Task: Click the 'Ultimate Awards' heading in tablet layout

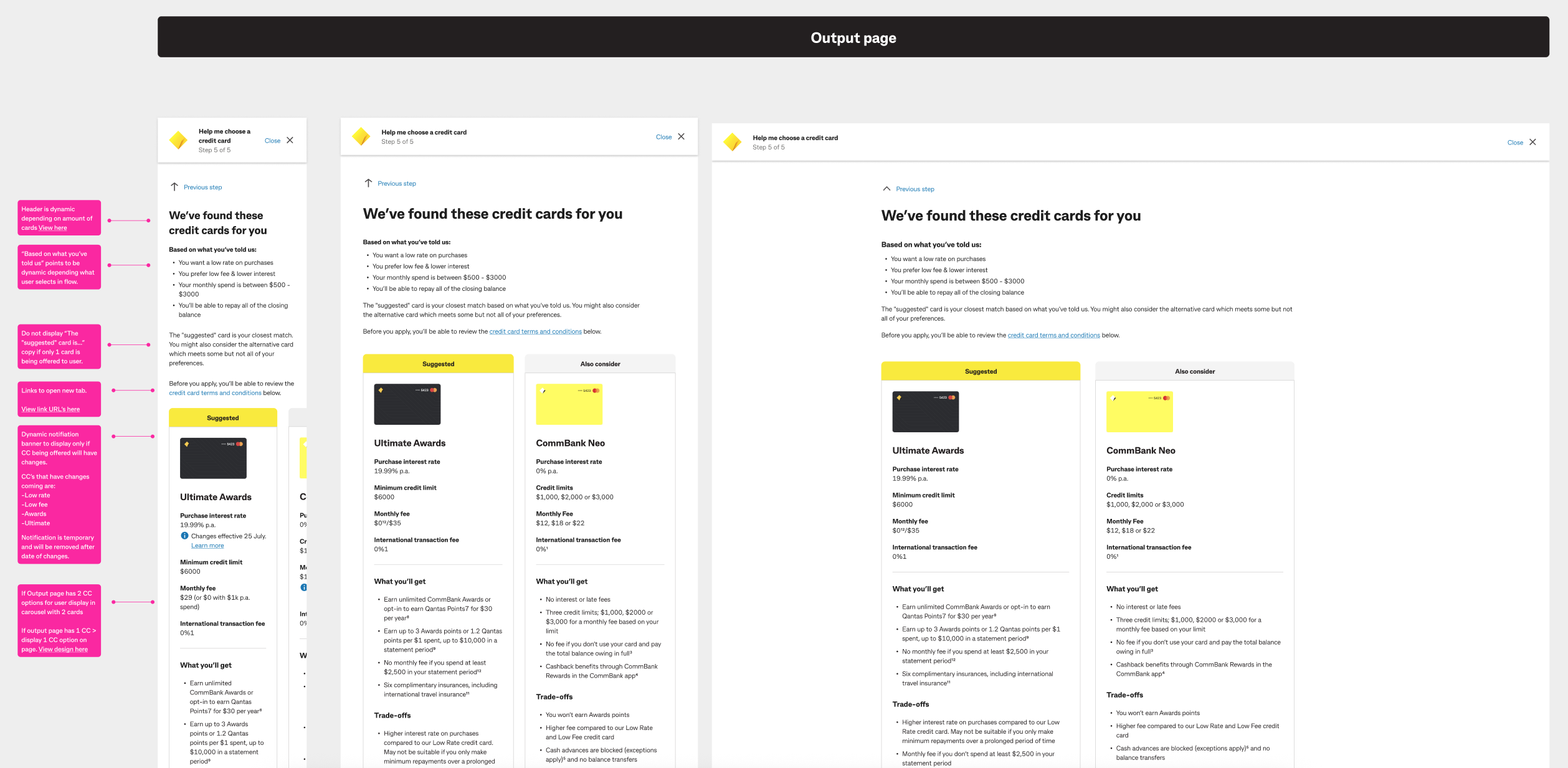Action: click(409, 443)
